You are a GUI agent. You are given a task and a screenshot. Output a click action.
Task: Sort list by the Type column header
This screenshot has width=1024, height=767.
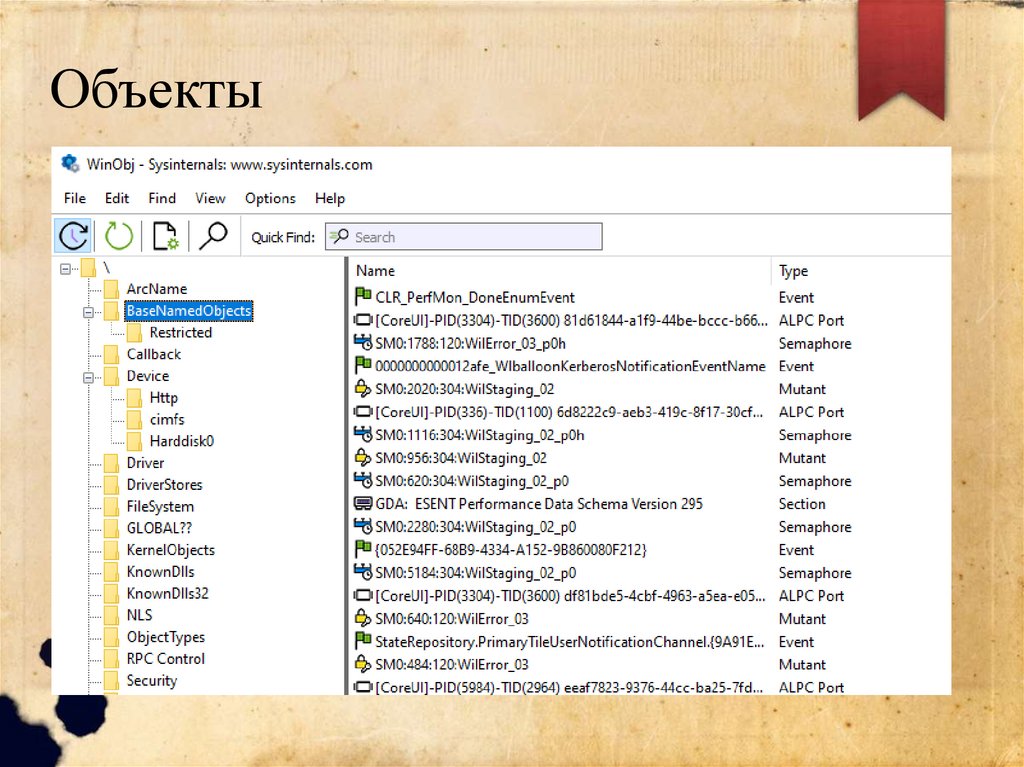[x=793, y=271]
